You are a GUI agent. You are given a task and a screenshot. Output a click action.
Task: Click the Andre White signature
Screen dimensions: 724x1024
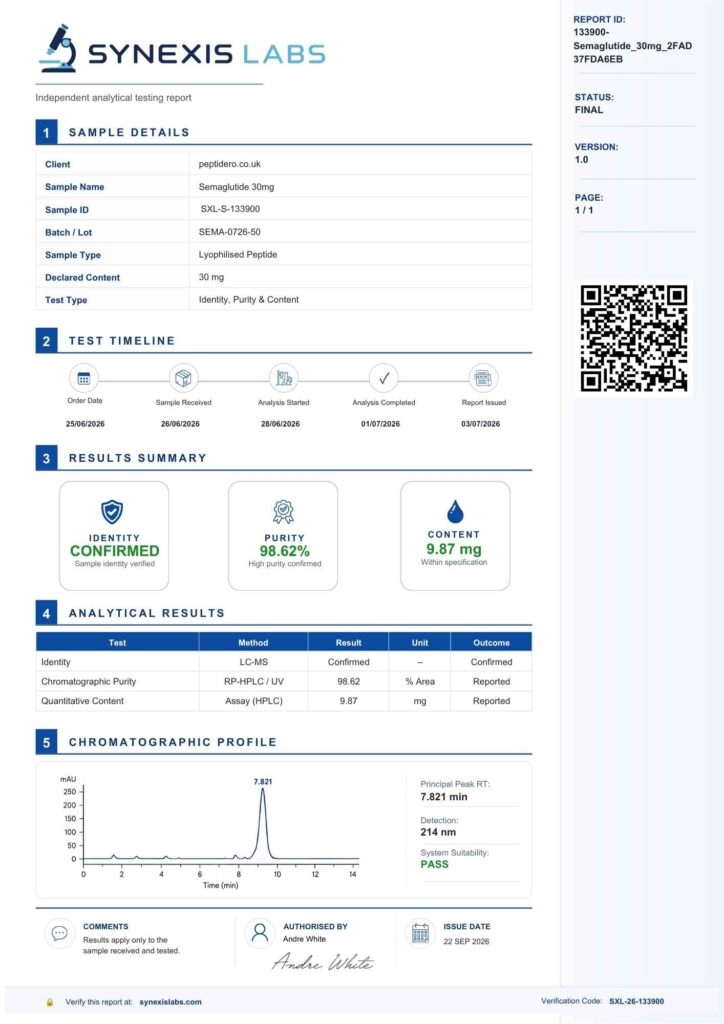coord(323,961)
